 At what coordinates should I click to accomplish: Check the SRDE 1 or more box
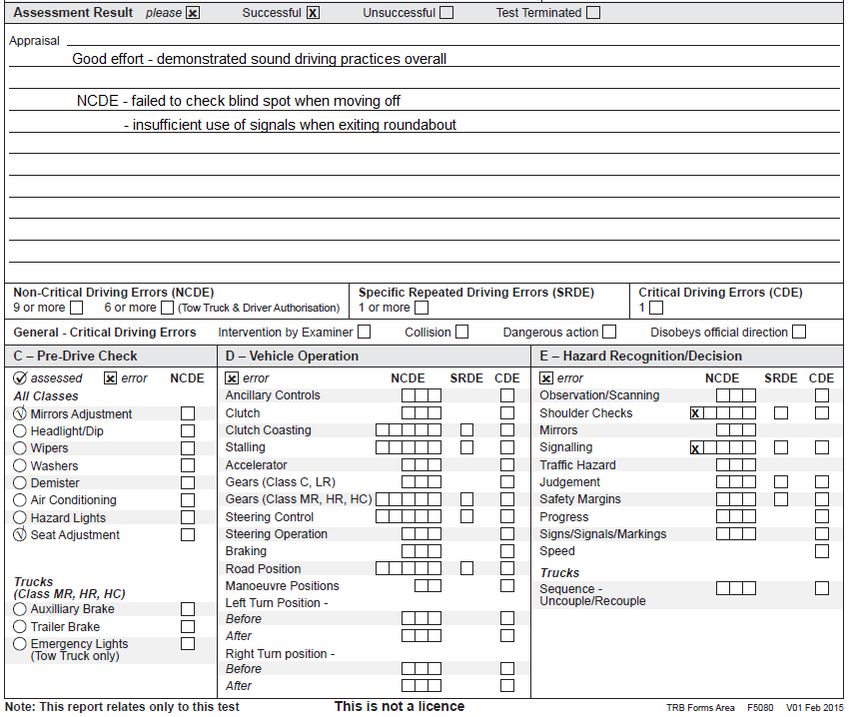pos(422,308)
